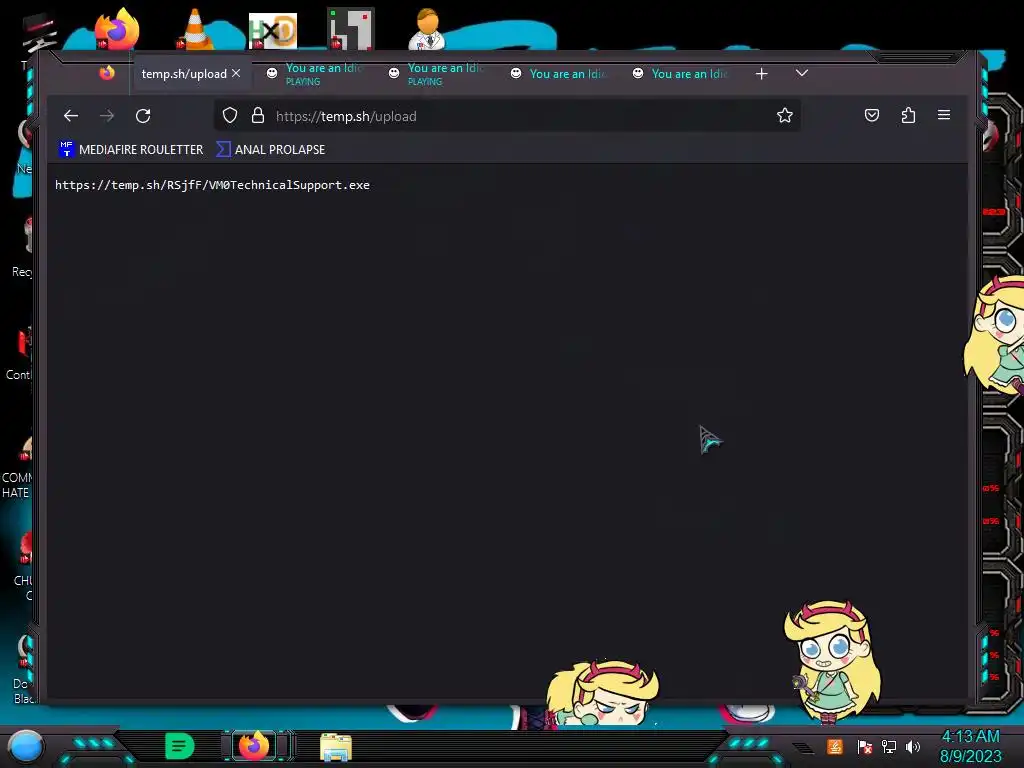Open the VLC traffic cone desktop icon

(195, 29)
